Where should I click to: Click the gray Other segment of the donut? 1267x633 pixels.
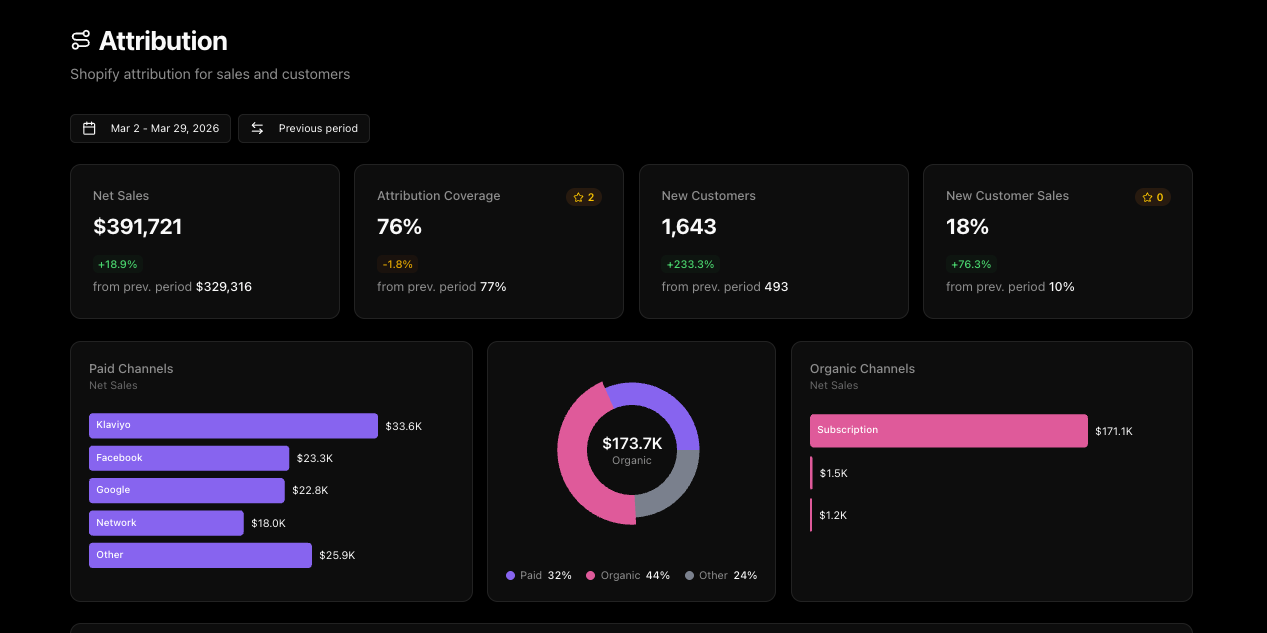(x=668, y=488)
